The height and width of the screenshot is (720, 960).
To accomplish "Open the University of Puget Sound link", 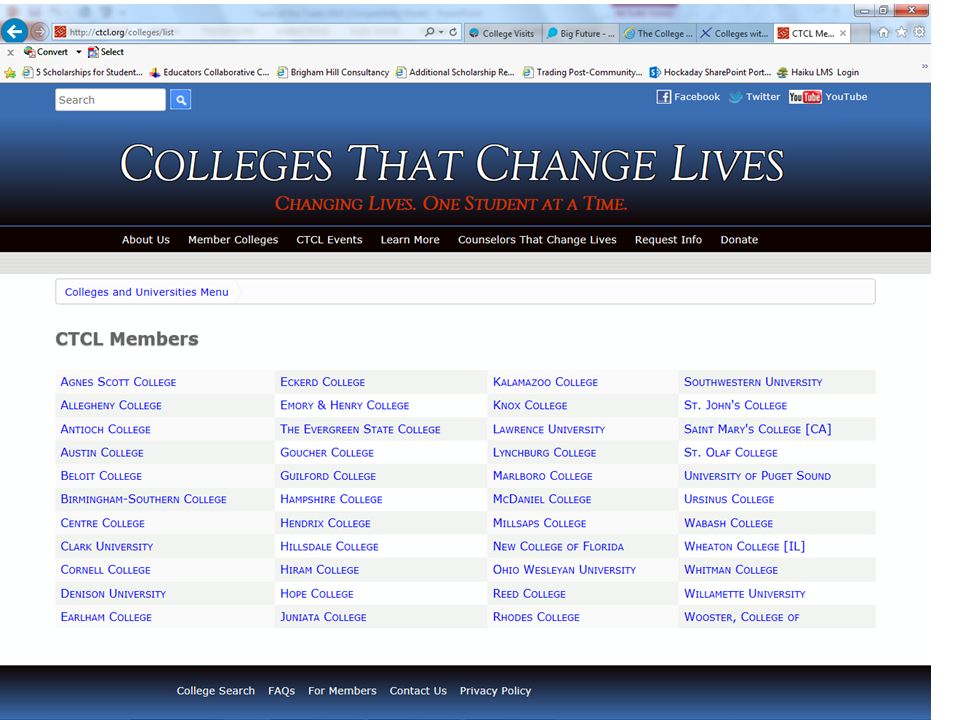I will (757, 476).
